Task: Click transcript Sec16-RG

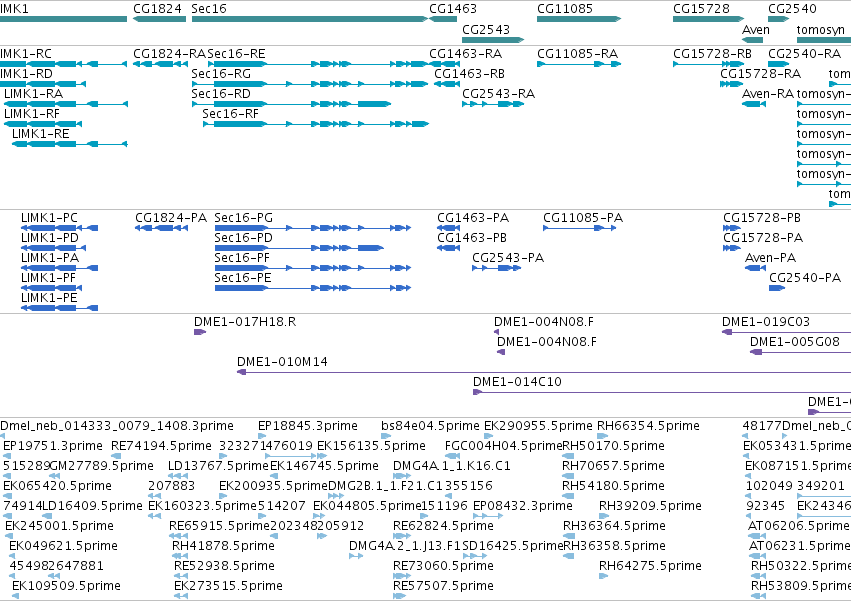Action: coord(221,74)
